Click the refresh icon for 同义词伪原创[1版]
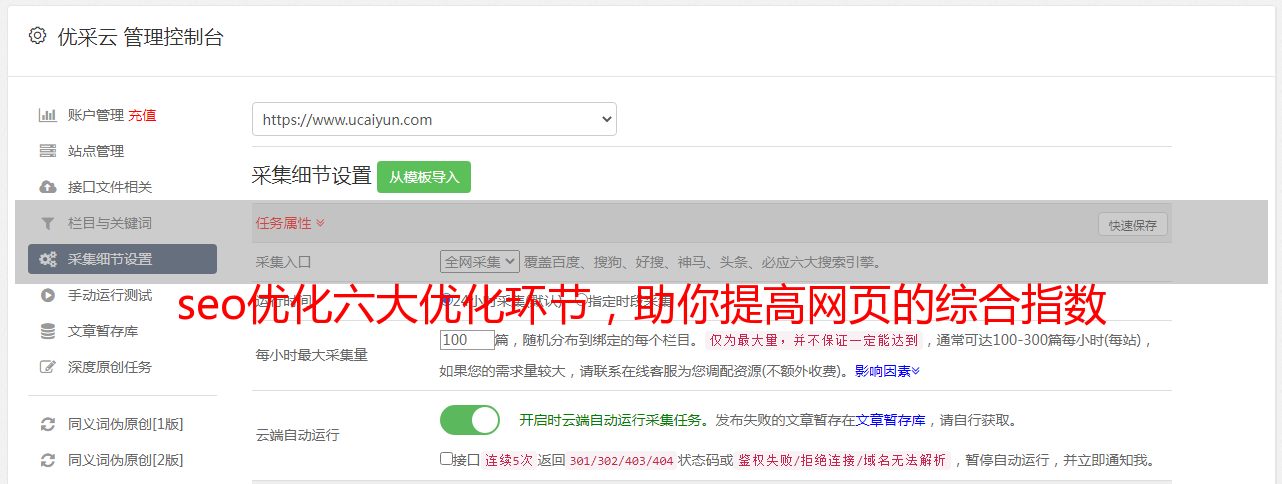The width and height of the screenshot is (1282, 484). coord(47,424)
